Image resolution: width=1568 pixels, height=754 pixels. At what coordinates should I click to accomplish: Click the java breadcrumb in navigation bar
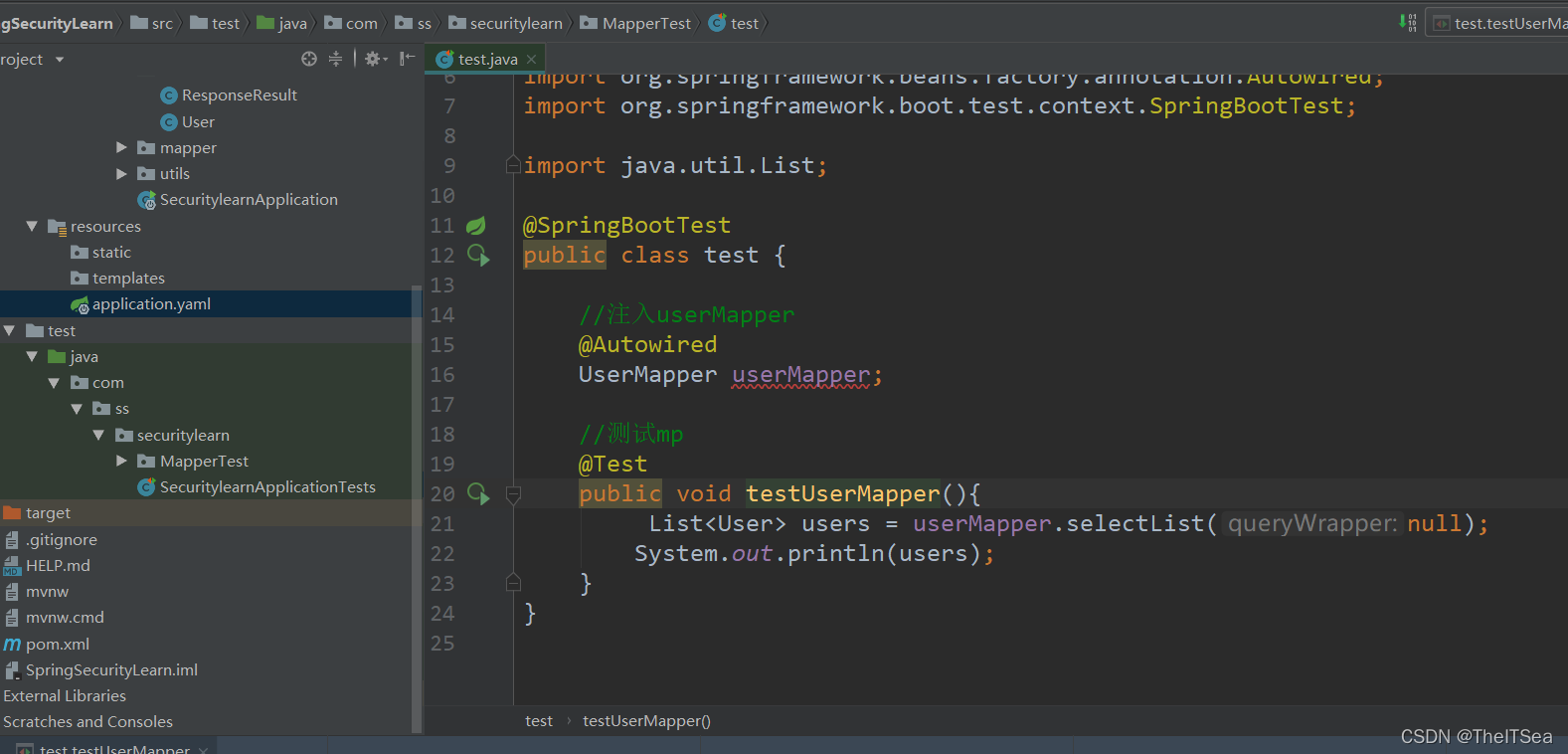click(x=282, y=23)
